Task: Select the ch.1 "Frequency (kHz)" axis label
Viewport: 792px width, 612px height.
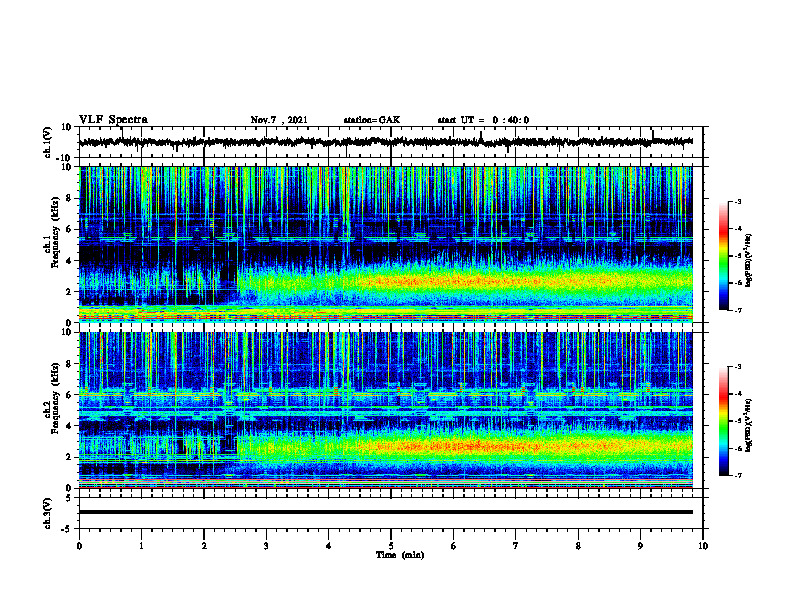Action: pos(55,232)
